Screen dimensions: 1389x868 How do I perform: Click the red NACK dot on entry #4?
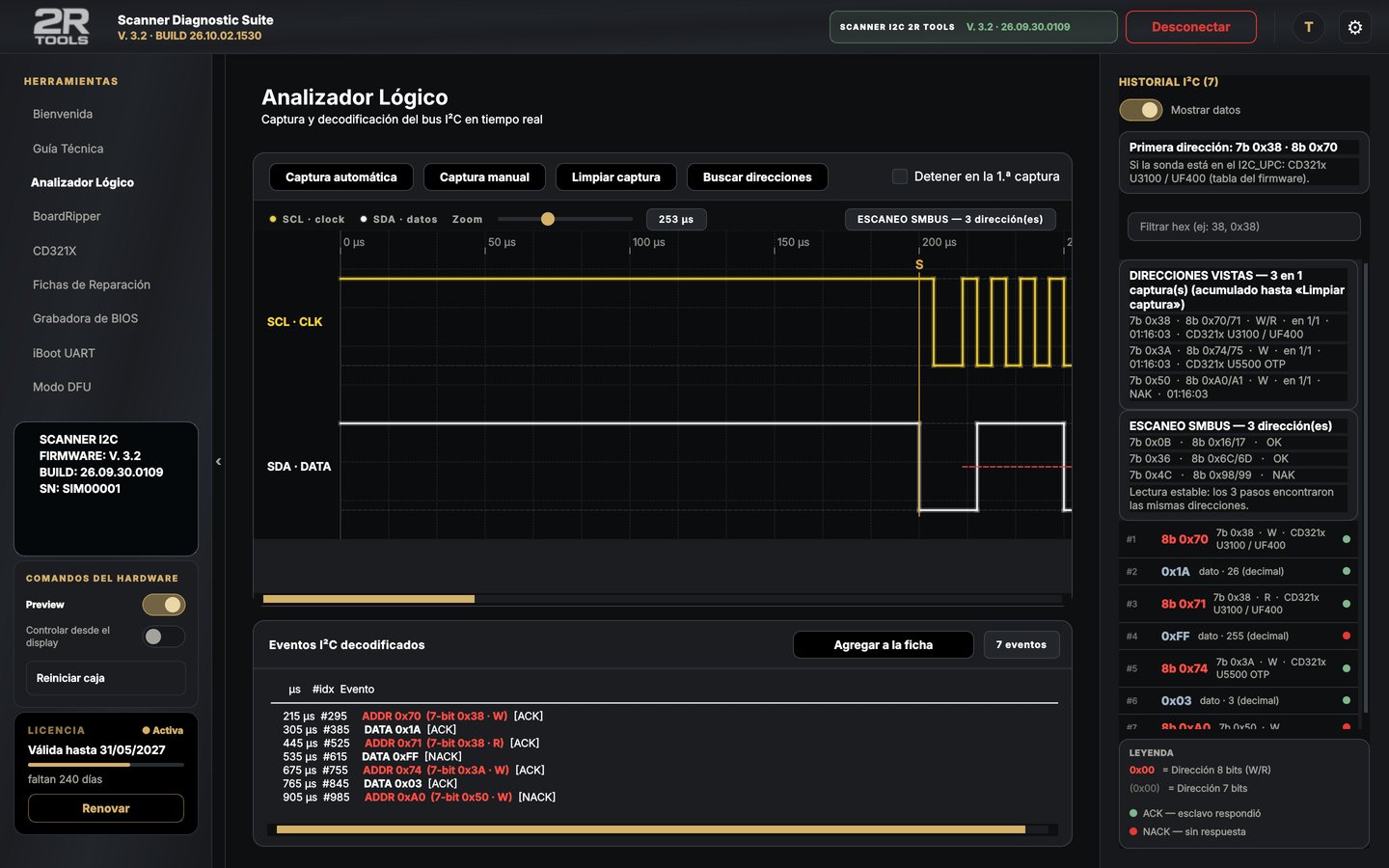1347,636
